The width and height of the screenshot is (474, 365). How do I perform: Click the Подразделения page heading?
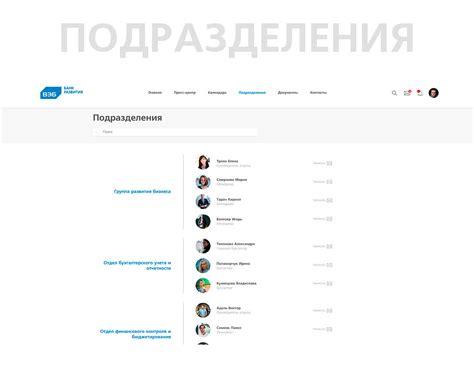point(127,118)
